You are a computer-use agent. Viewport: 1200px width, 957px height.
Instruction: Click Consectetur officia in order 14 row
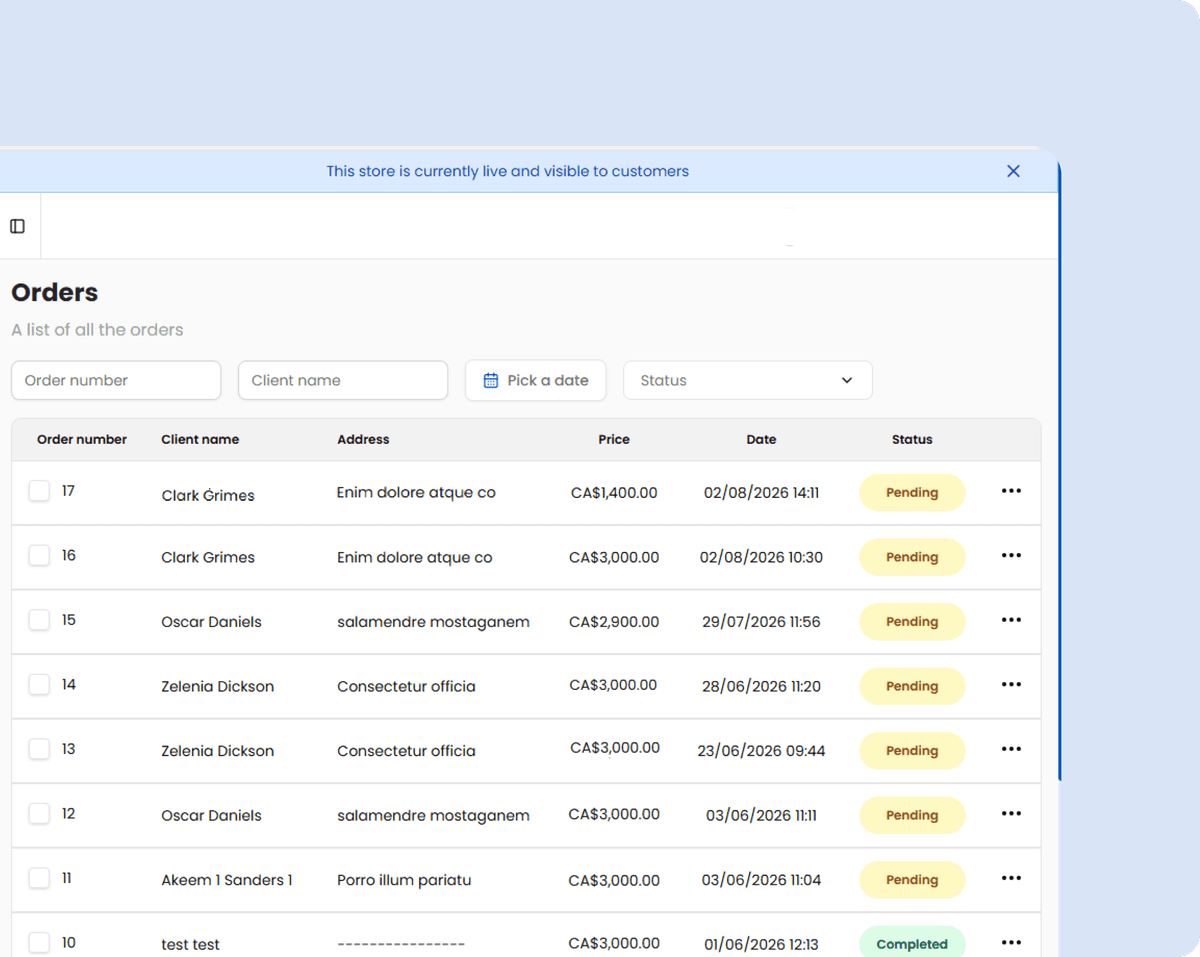406,686
